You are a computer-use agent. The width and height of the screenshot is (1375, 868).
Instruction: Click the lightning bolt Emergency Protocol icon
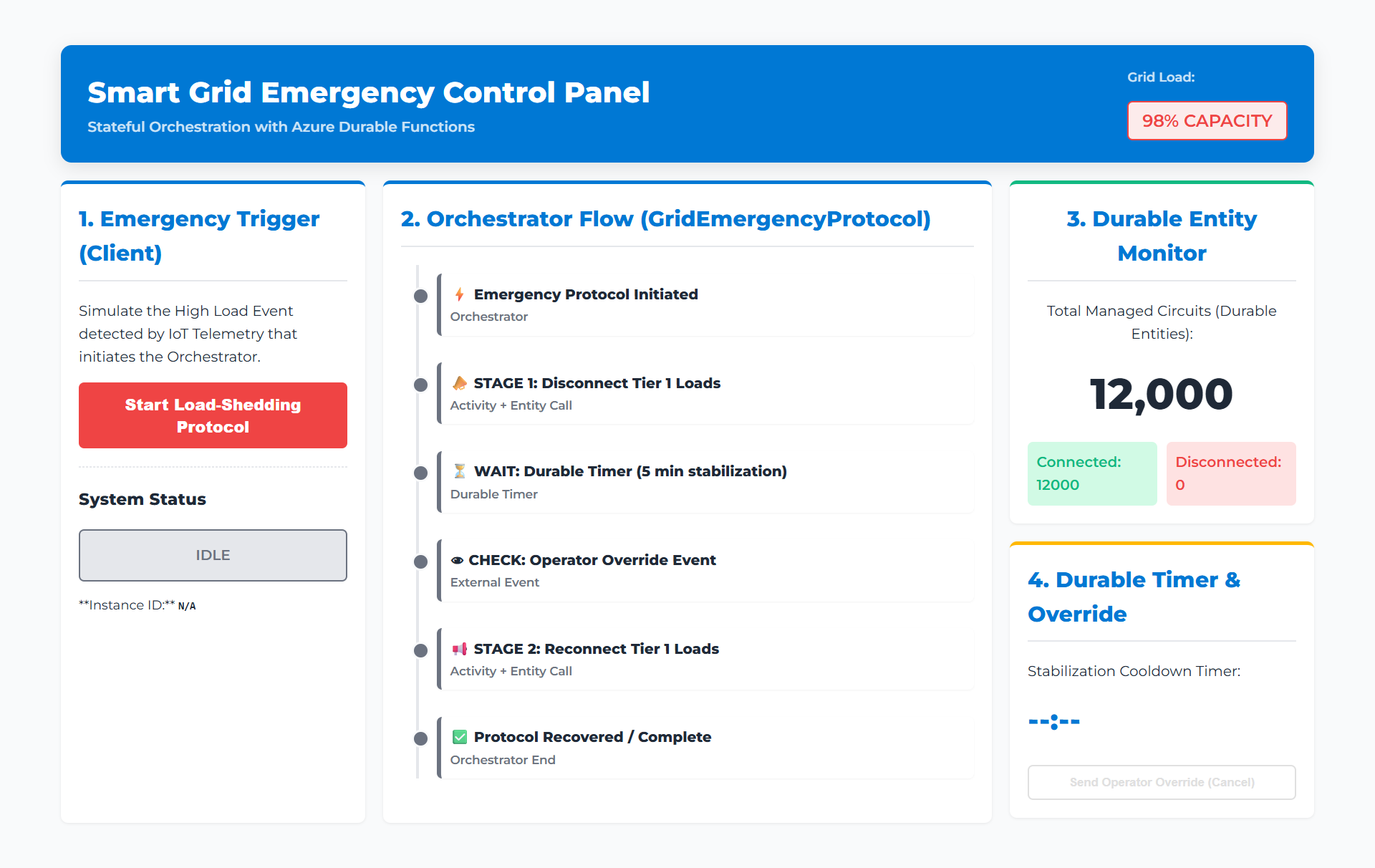[460, 294]
